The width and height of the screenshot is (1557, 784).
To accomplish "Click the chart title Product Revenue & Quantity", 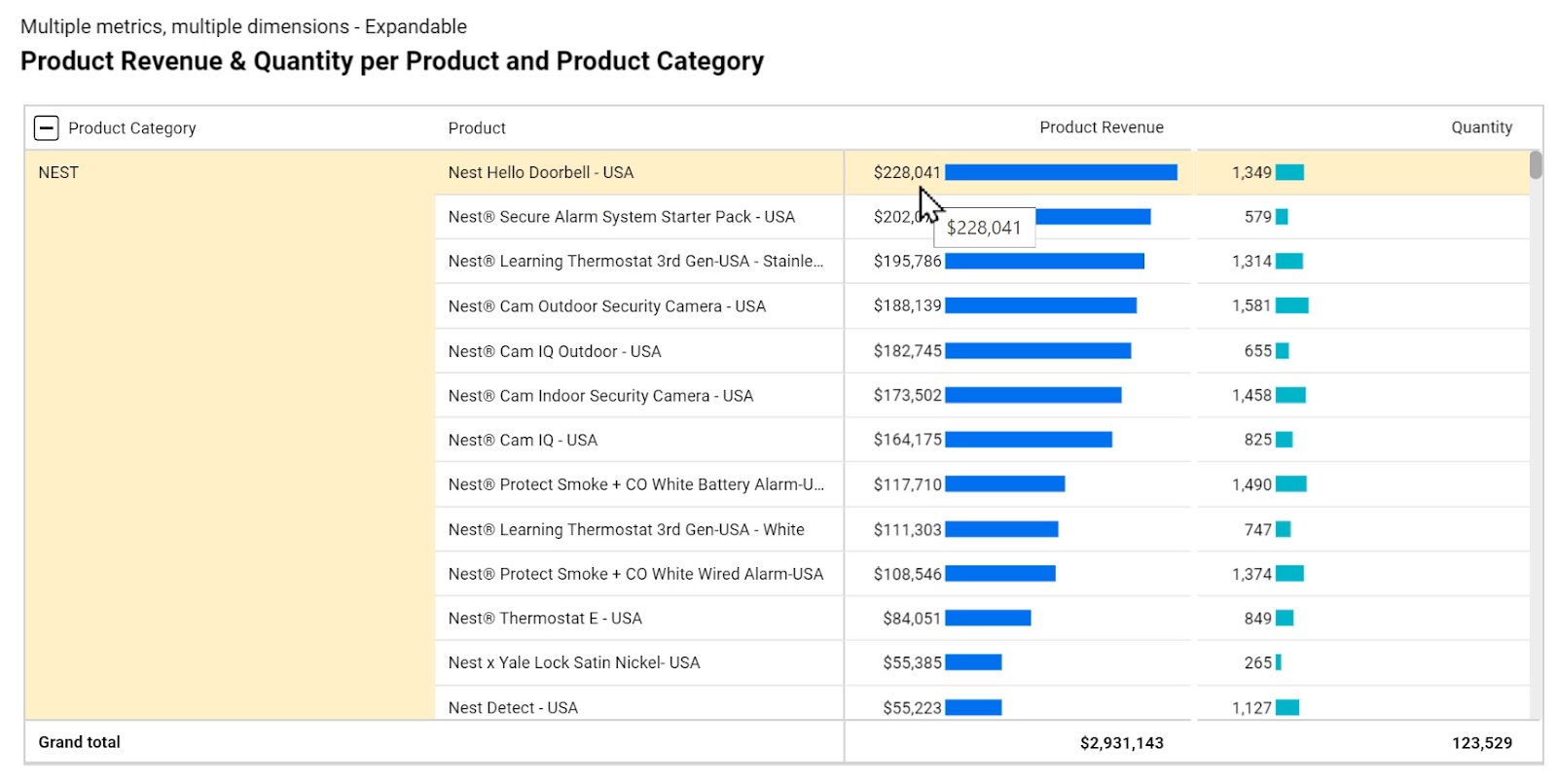I will (392, 60).
